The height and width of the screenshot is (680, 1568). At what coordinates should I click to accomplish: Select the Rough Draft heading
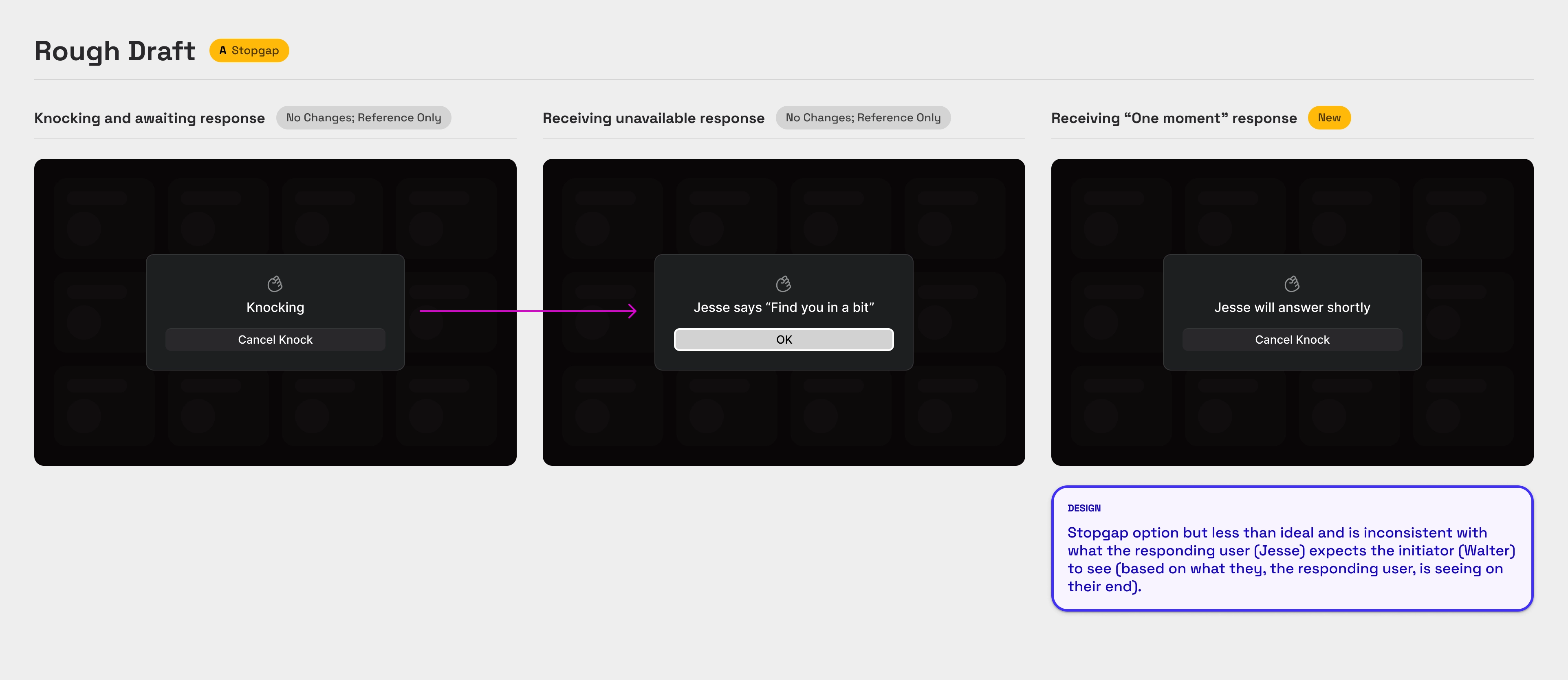point(115,51)
